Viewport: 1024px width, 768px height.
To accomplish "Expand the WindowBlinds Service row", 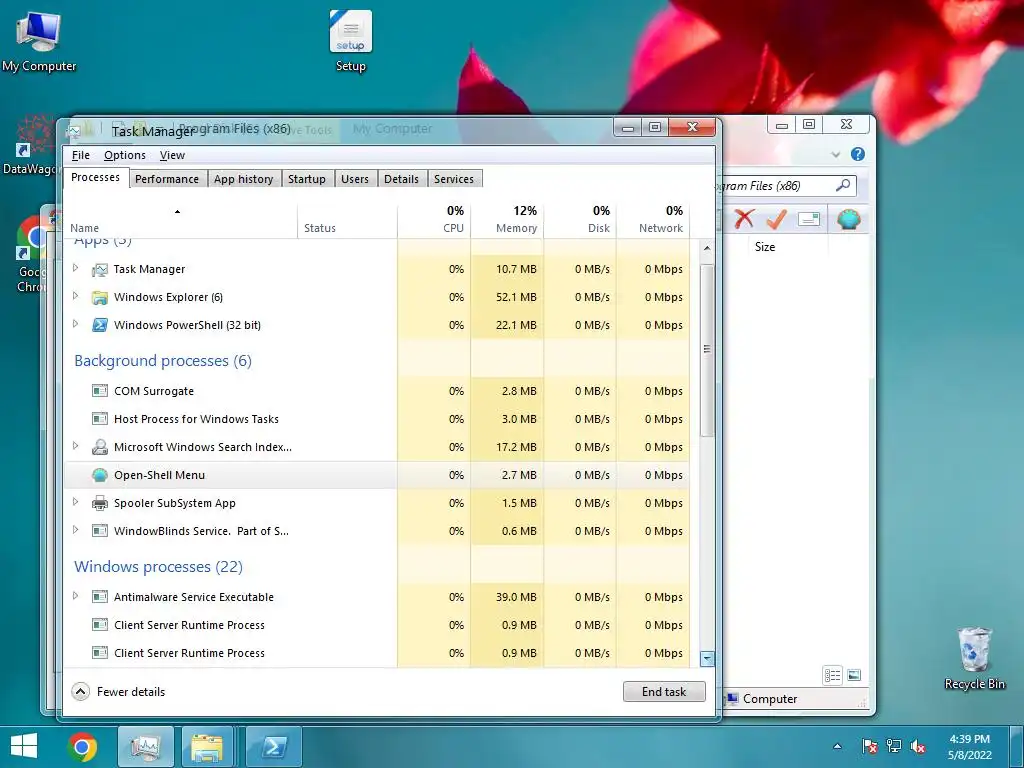I will [x=75, y=530].
